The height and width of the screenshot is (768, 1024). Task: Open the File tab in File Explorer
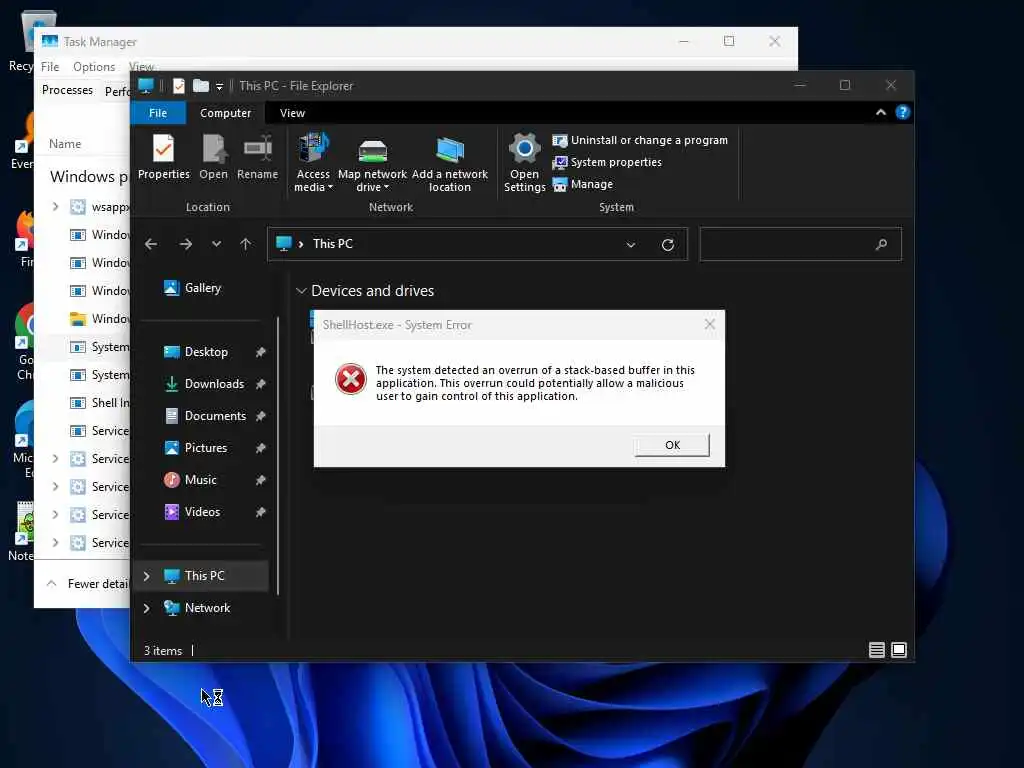[158, 113]
